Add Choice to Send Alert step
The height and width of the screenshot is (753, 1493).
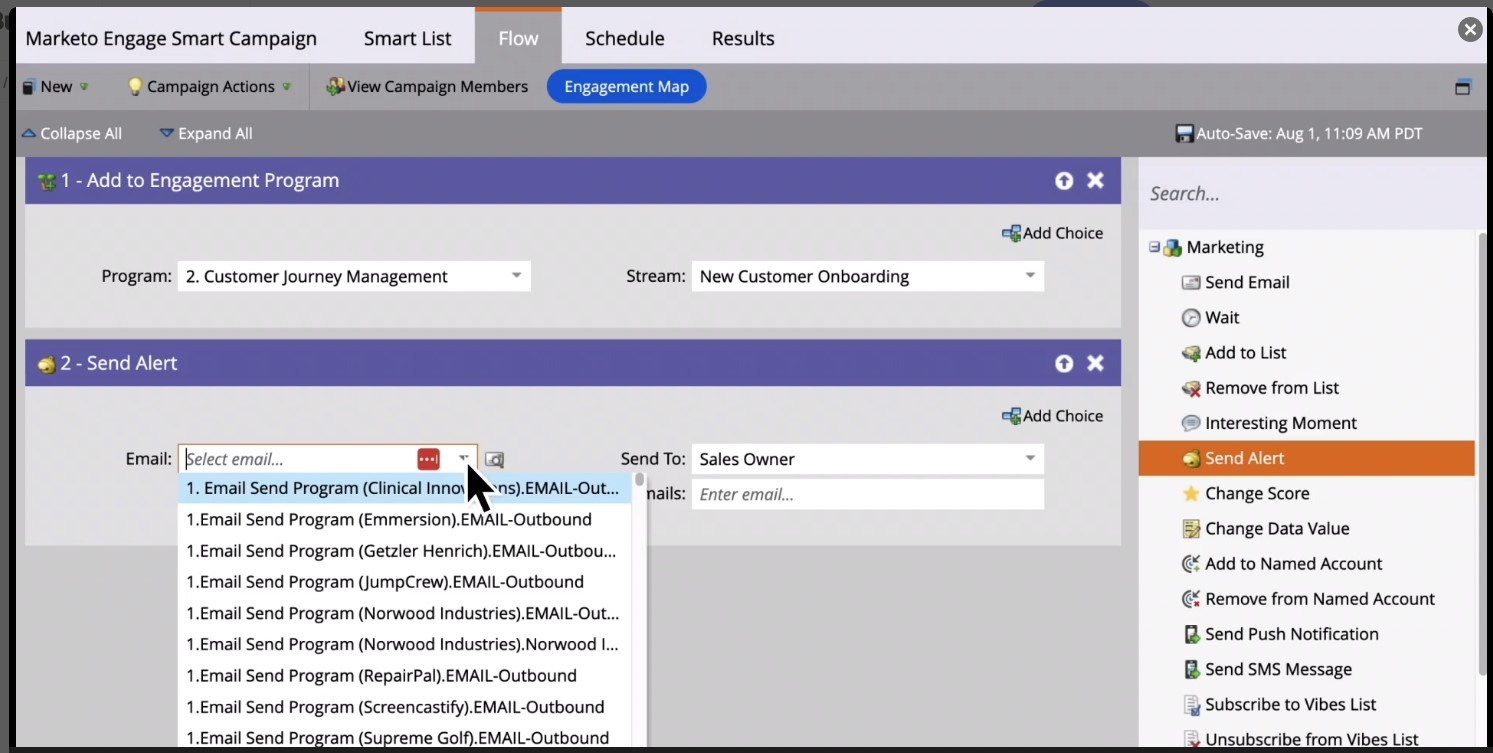[1052, 416]
